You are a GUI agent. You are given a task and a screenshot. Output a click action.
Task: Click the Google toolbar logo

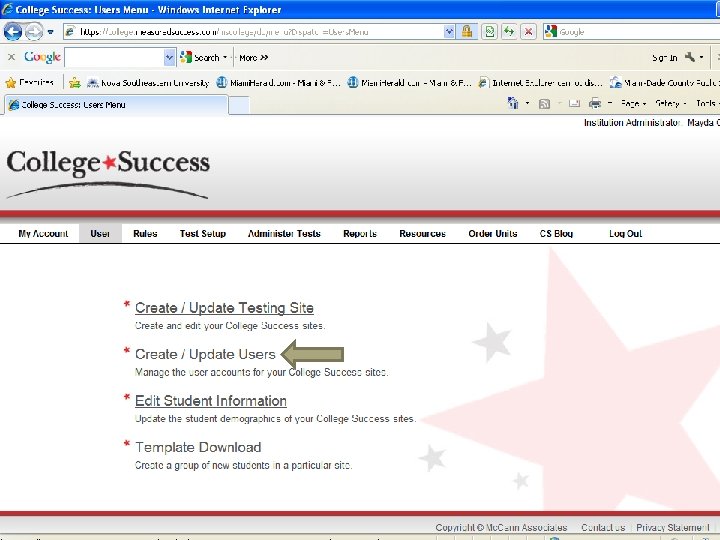[x=42, y=57]
